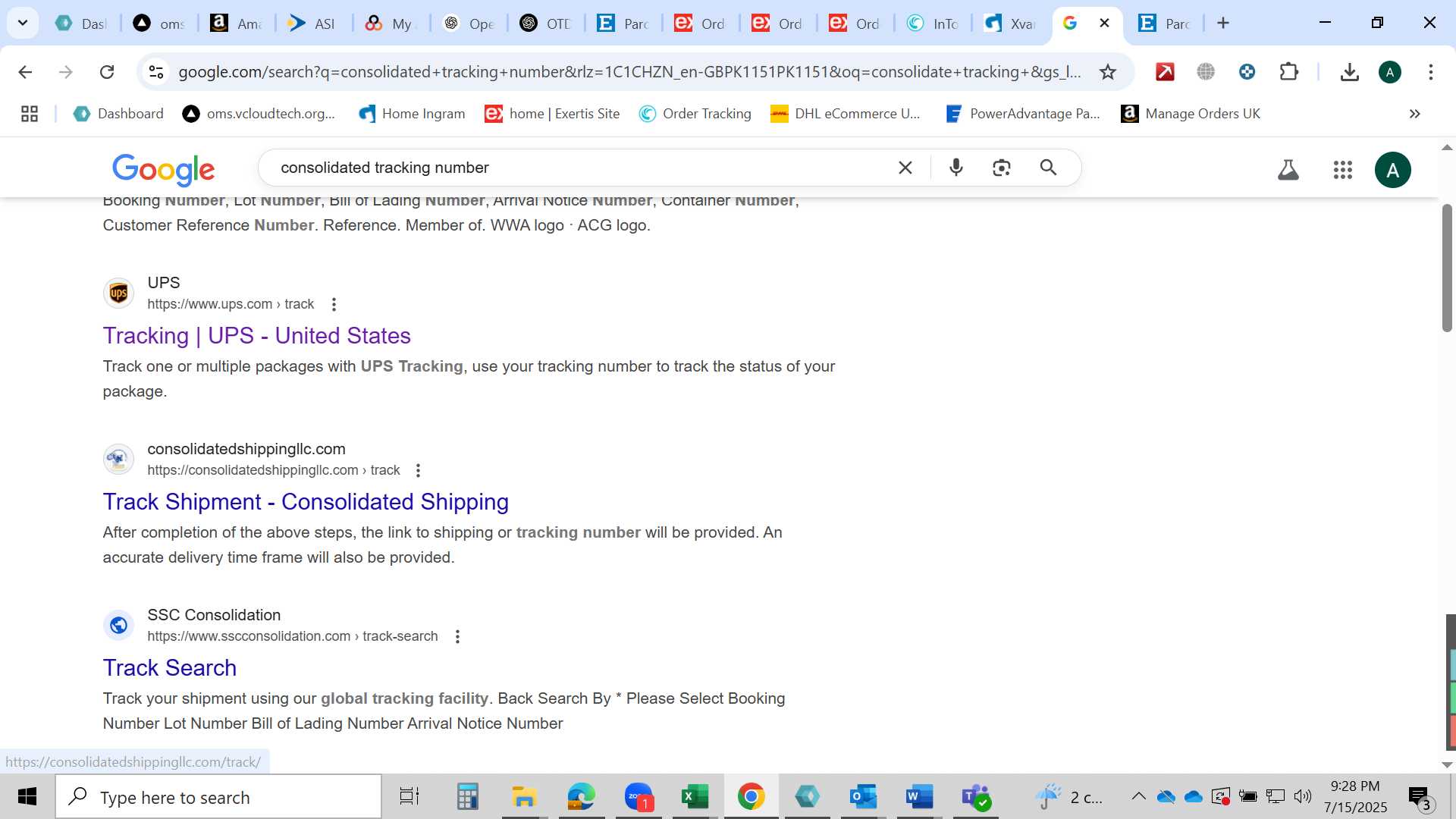Image resolution: width=1456 pixels, height=819 pixels.
Task: Click the consolidated tracking number search field
Action: click(576, 168)
